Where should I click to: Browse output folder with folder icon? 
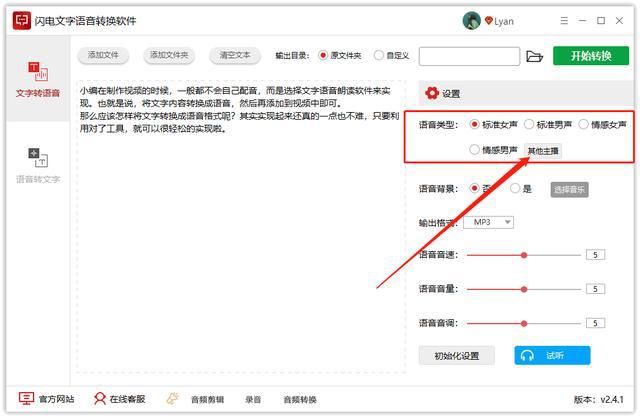coord(534,56)
